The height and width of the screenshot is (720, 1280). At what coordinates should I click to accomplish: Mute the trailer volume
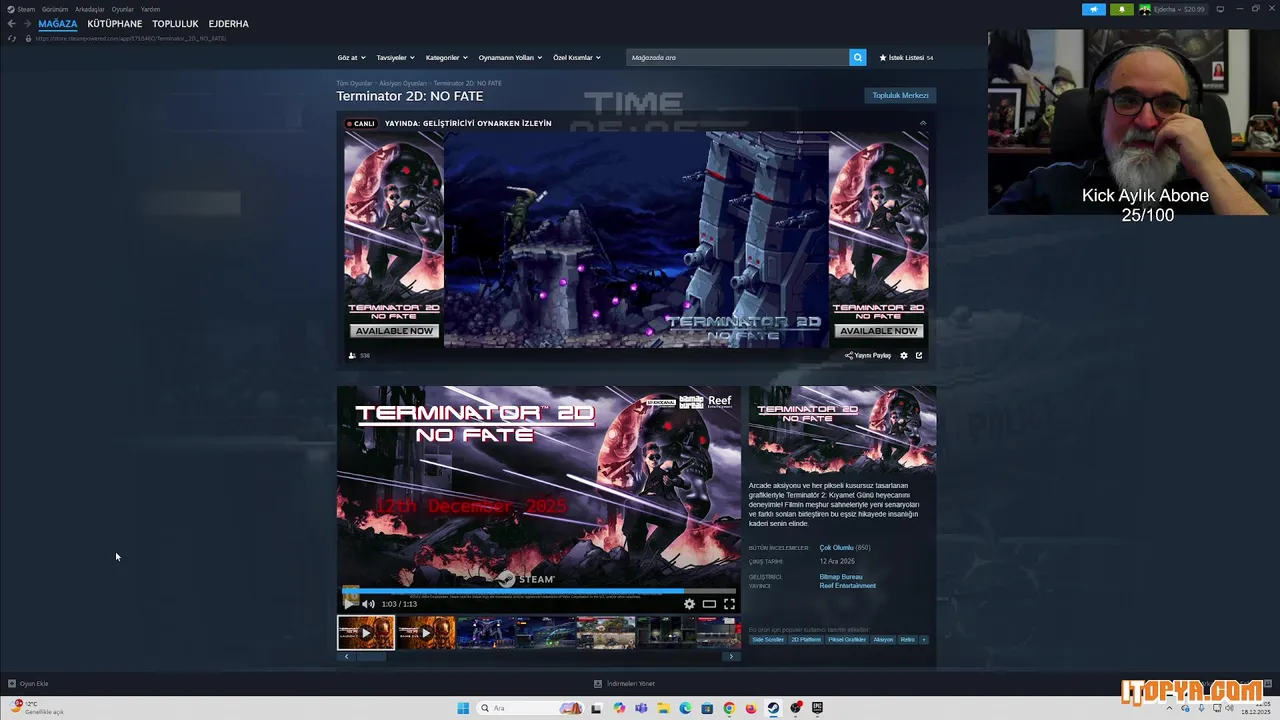pos(368,604)
